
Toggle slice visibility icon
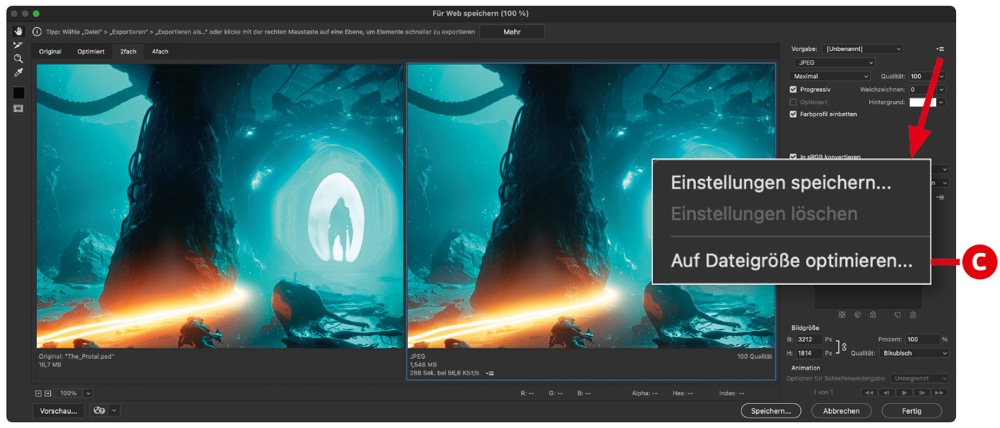click(x=18, y=109)
